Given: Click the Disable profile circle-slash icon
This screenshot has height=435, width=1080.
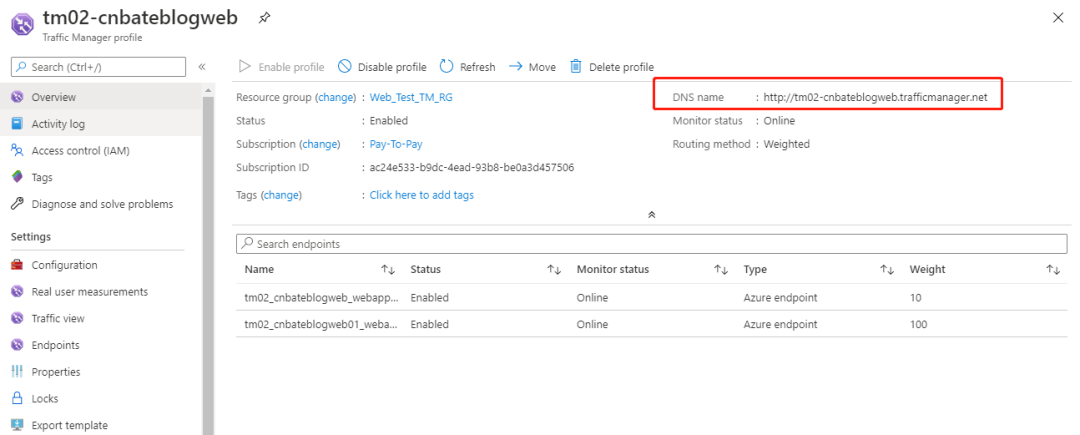Looking at the screenshot, I should click(344, 67).
